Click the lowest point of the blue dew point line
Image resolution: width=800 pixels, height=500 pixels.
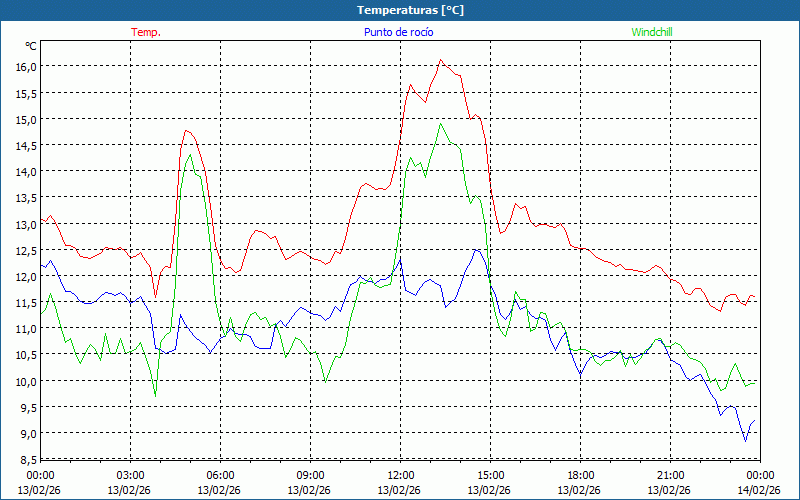click(745, 440)
